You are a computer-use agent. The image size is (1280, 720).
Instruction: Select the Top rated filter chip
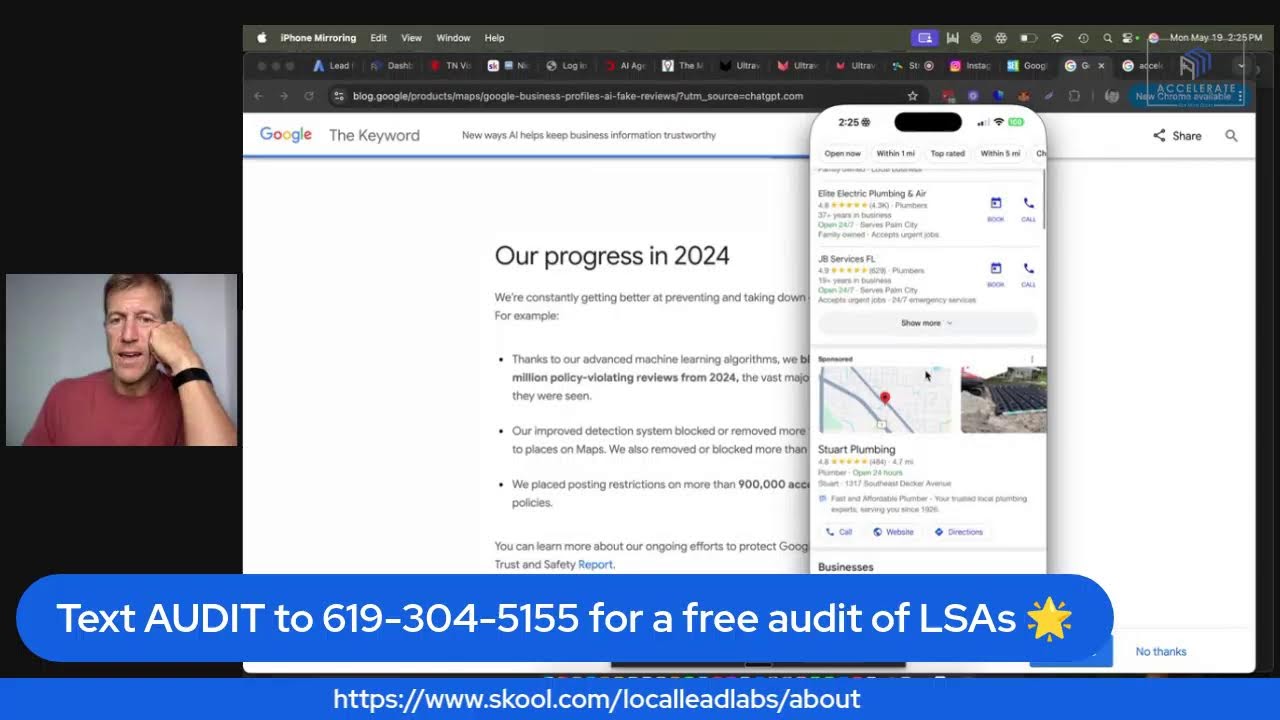coord(947,153)
